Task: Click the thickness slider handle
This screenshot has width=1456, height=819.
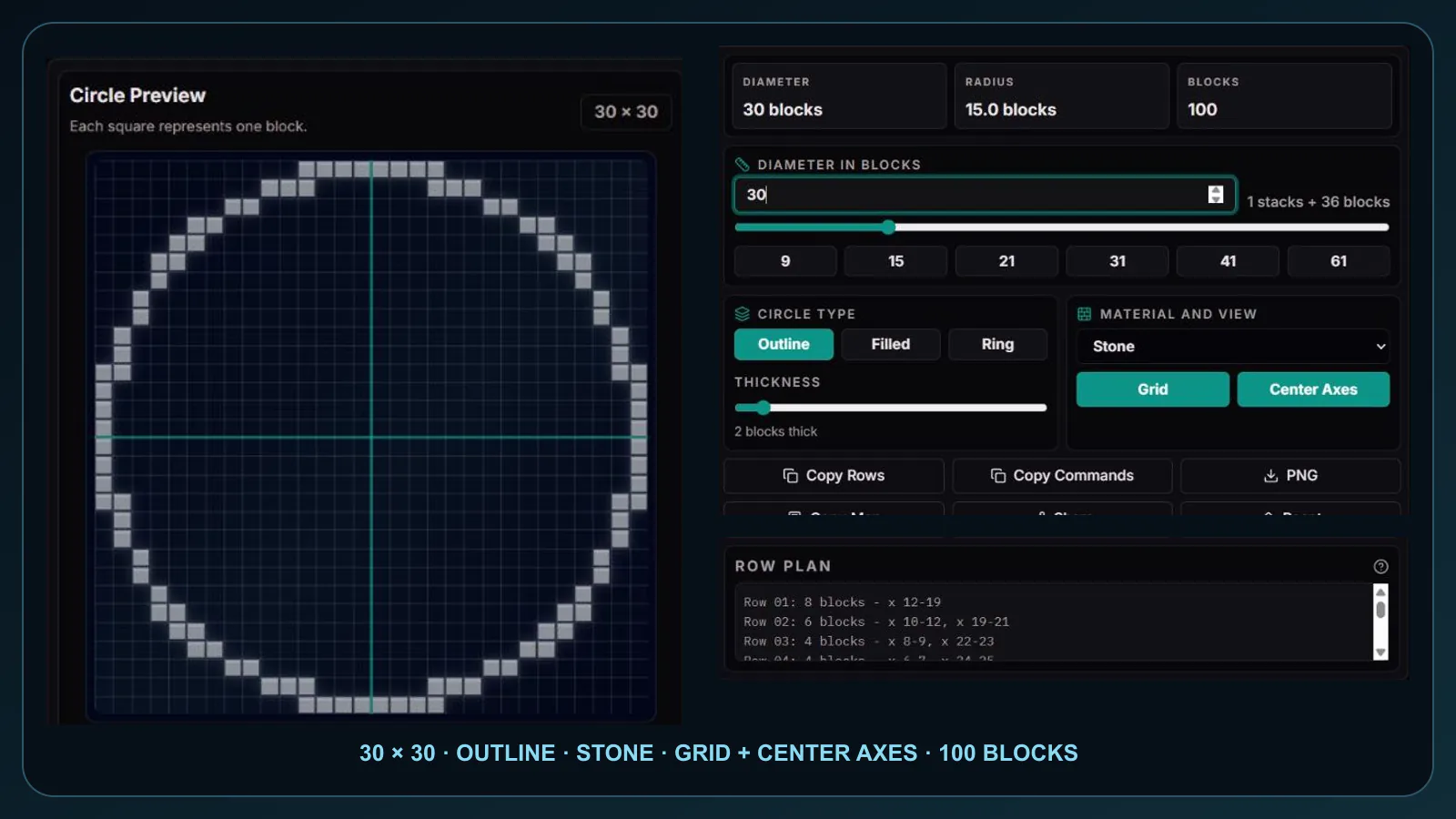Action: pos(763,408)
